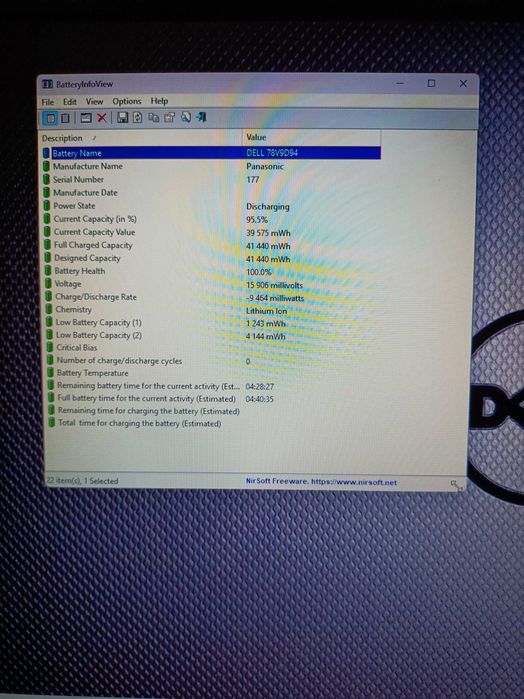This screenshot has height=699, width=524.
Task: Select the Charge/Discharge Rate row
Action: [x=212, y=297]
